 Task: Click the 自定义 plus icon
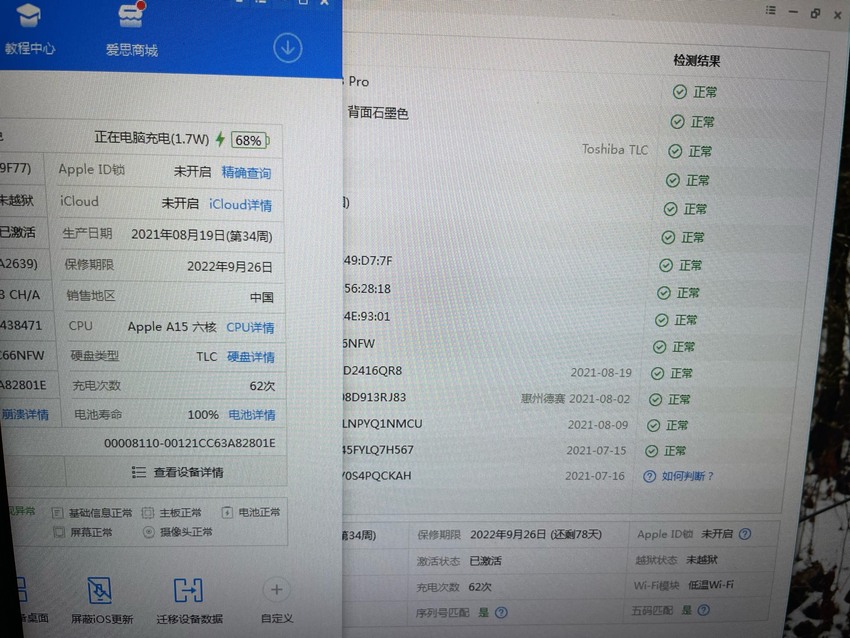coord(276,590)
